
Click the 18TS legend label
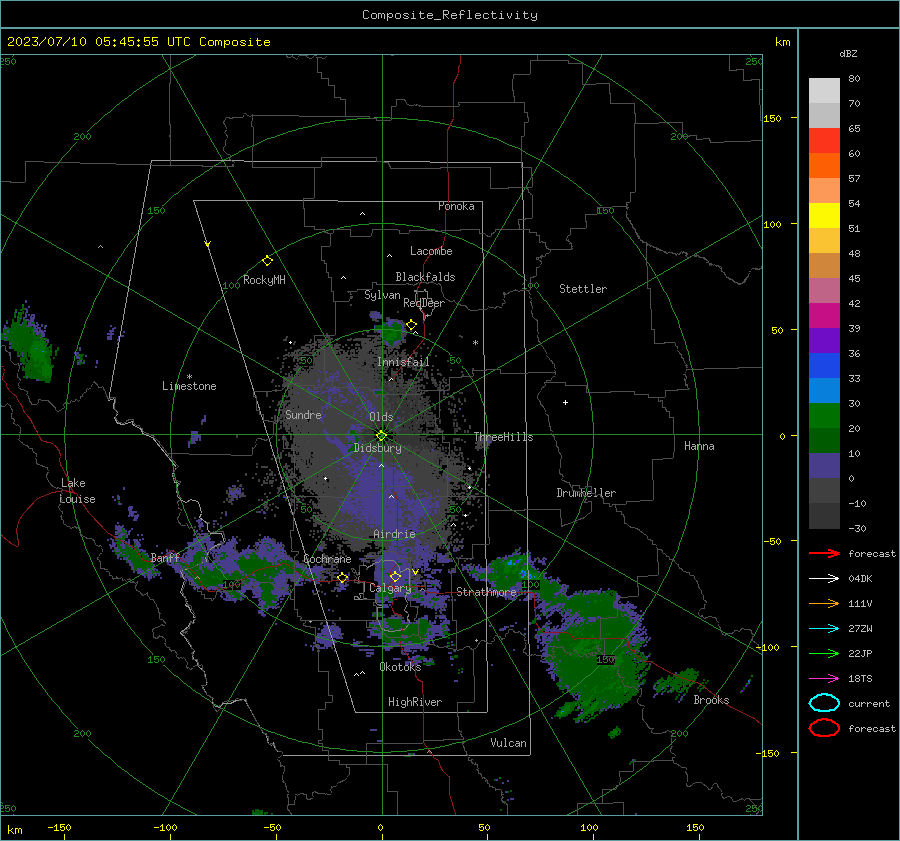click(860, 679)
